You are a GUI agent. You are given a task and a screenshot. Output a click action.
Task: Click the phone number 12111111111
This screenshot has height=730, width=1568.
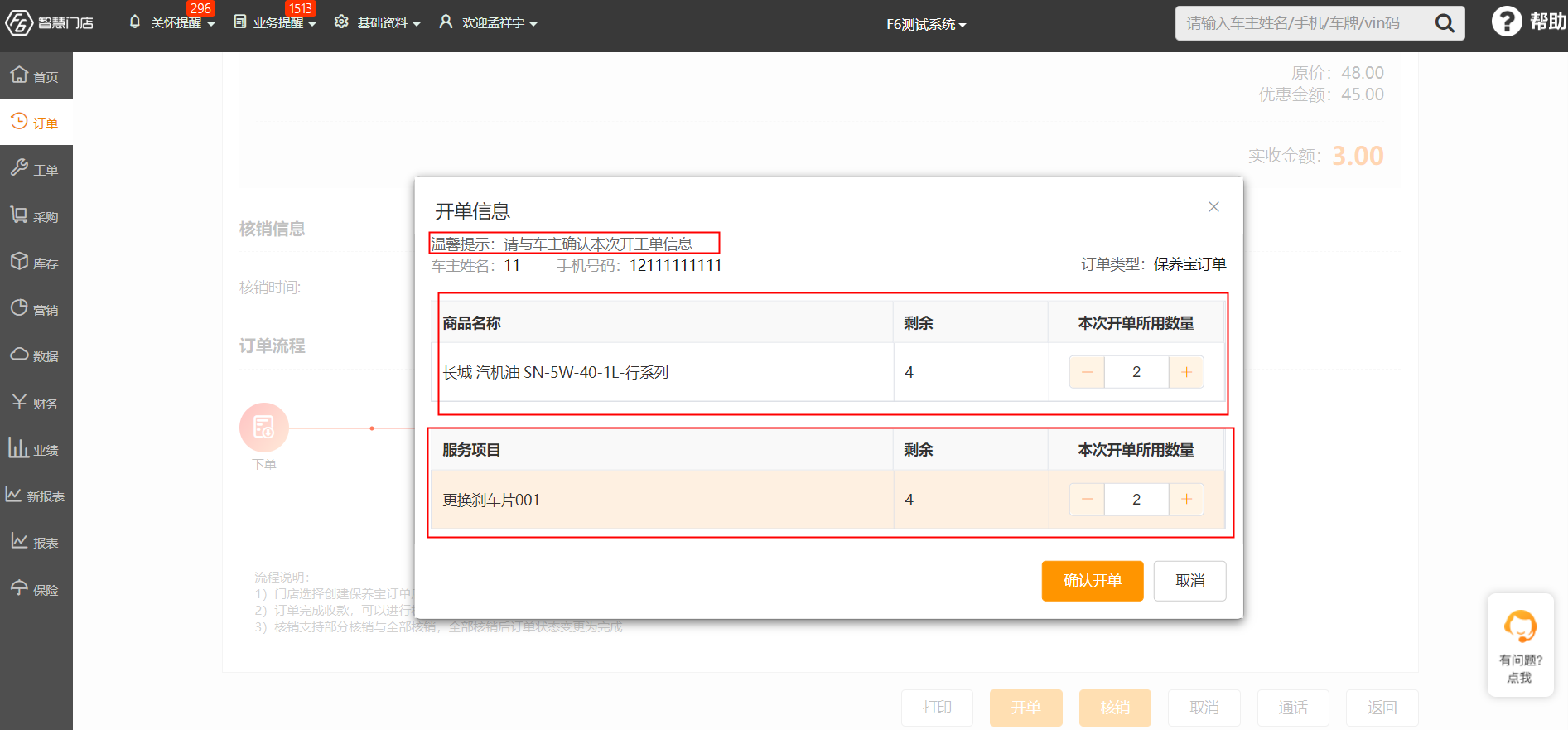coord(676,265)
